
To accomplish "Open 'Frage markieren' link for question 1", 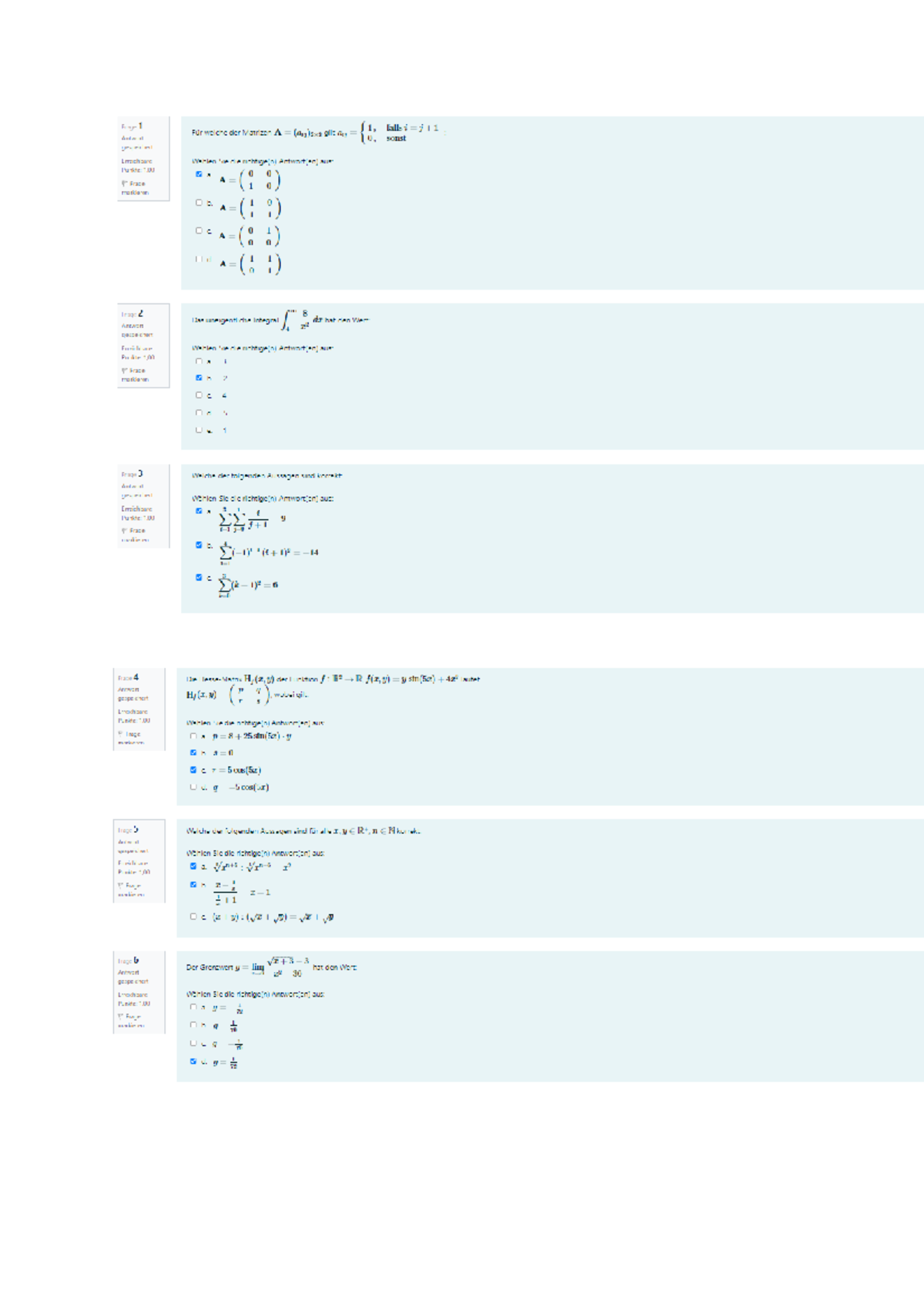I will 136,188.
